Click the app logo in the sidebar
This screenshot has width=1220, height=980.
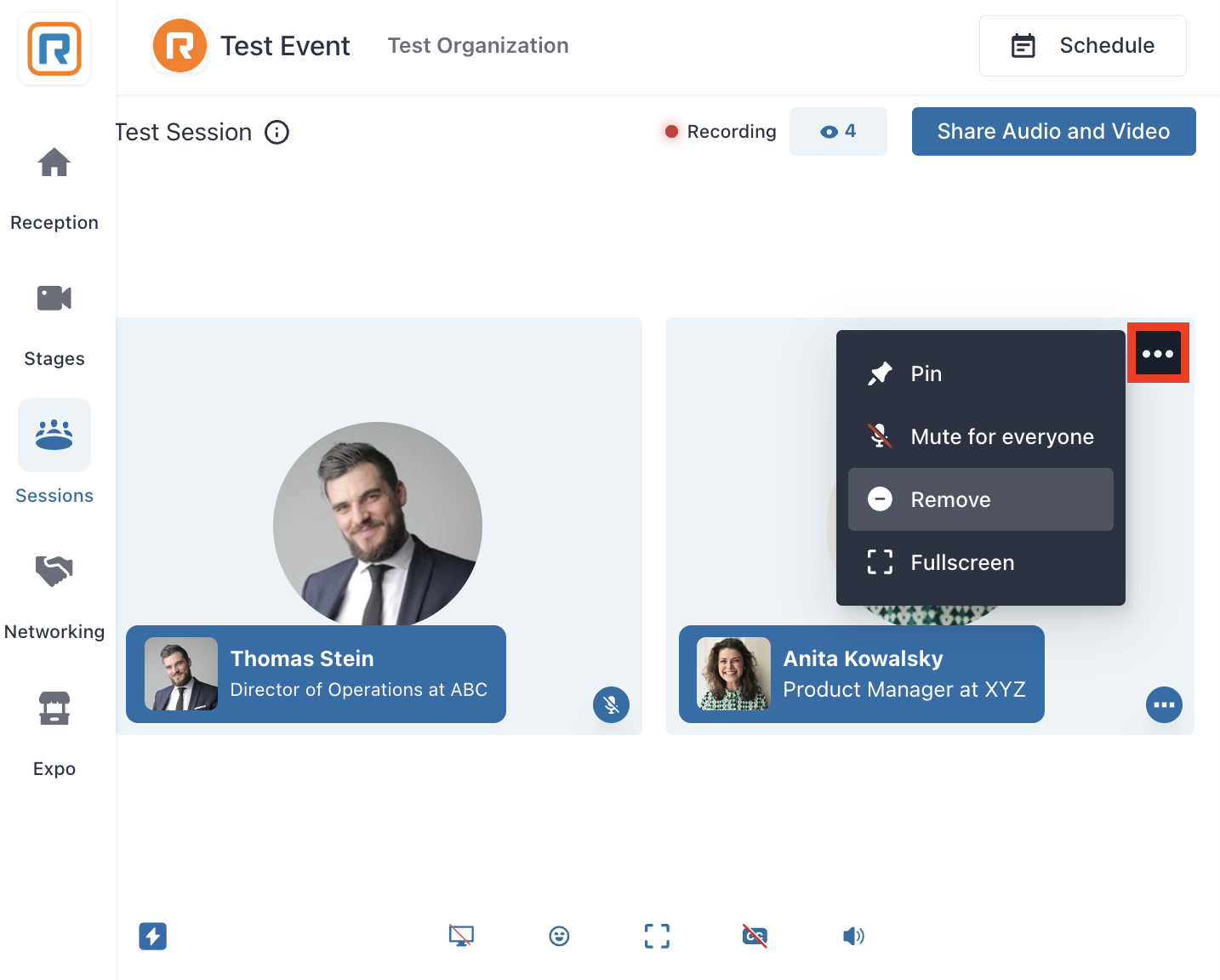pos(54,48)
